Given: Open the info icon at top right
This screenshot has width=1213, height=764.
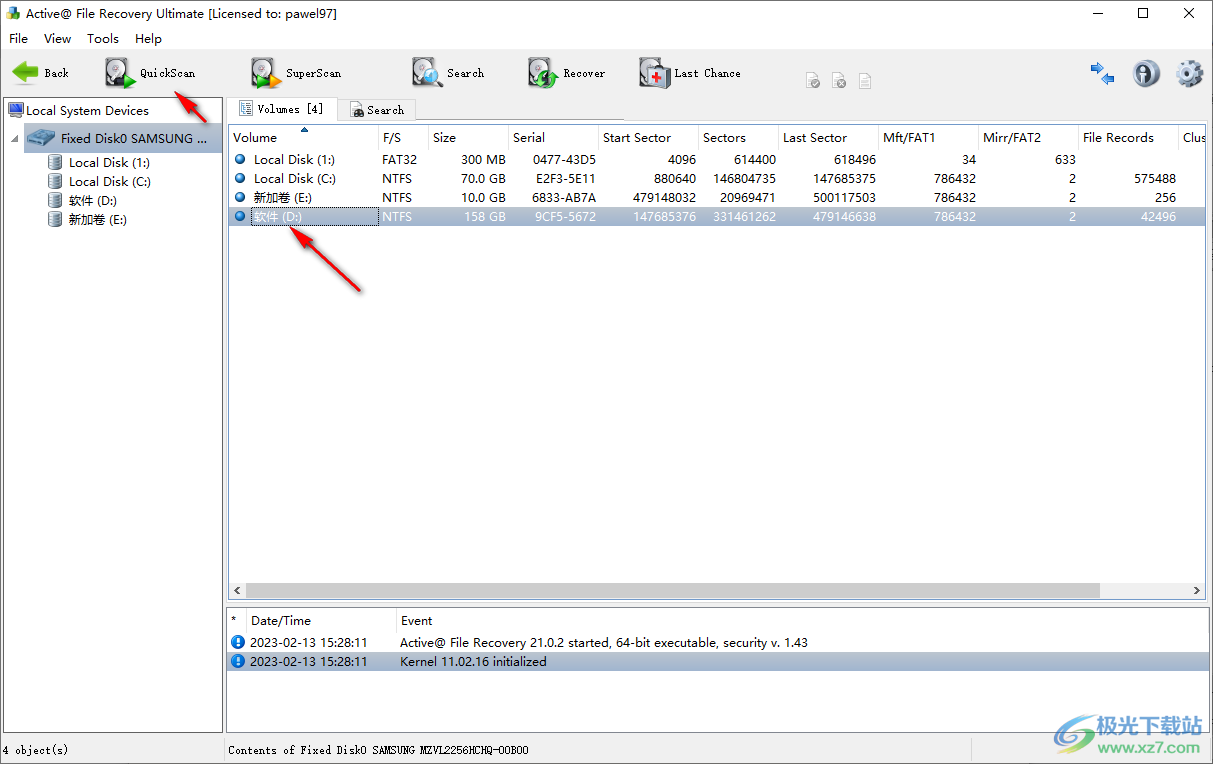Looking at the screenshot, I should click(1146, 73).
